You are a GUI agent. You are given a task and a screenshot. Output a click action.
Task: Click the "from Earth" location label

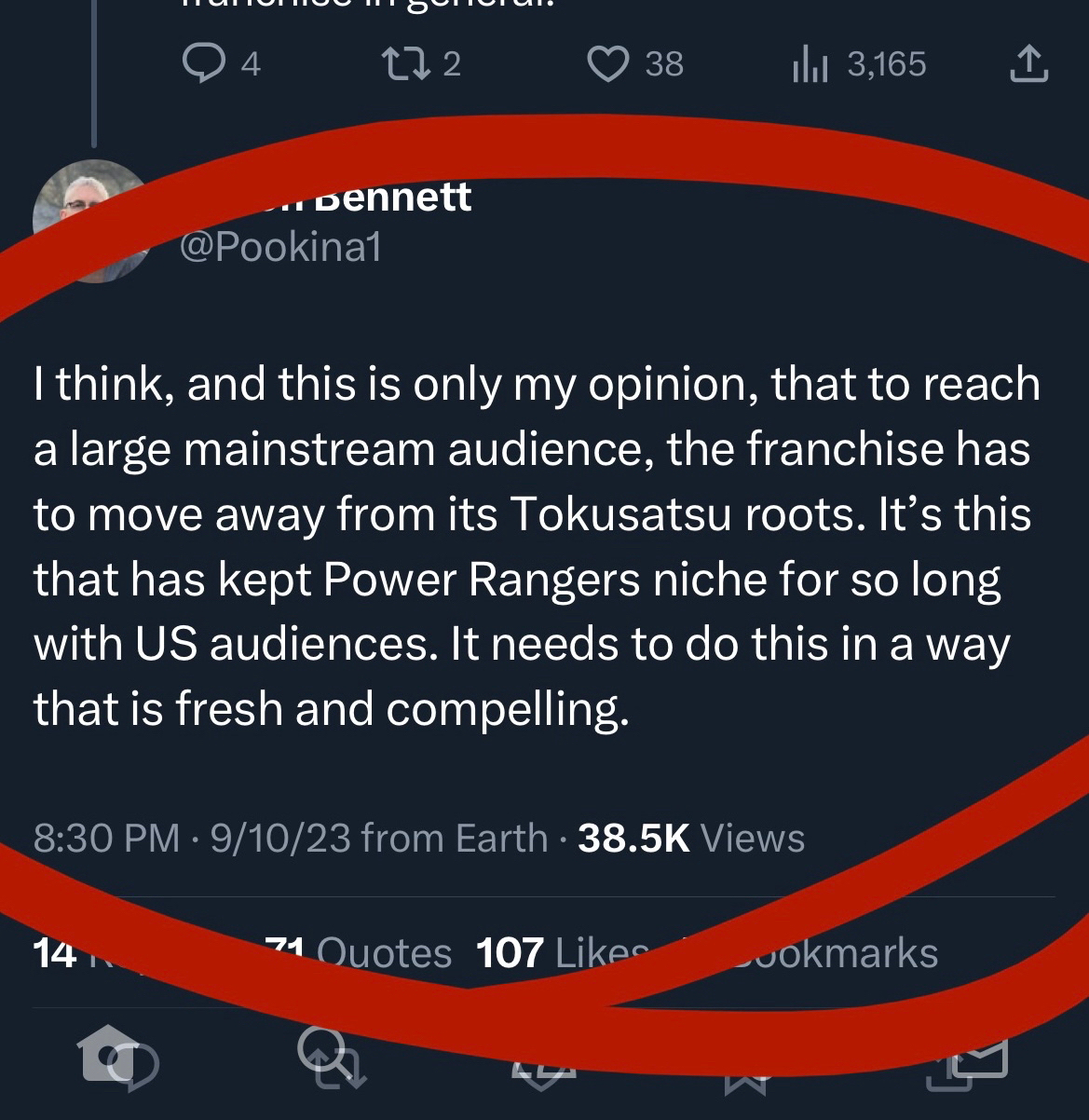tap(454, 838)
